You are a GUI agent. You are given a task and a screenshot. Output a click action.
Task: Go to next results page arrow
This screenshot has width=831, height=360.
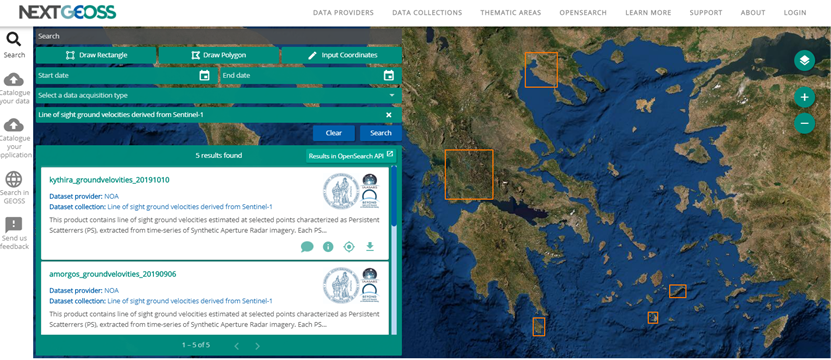coord(258,346)
